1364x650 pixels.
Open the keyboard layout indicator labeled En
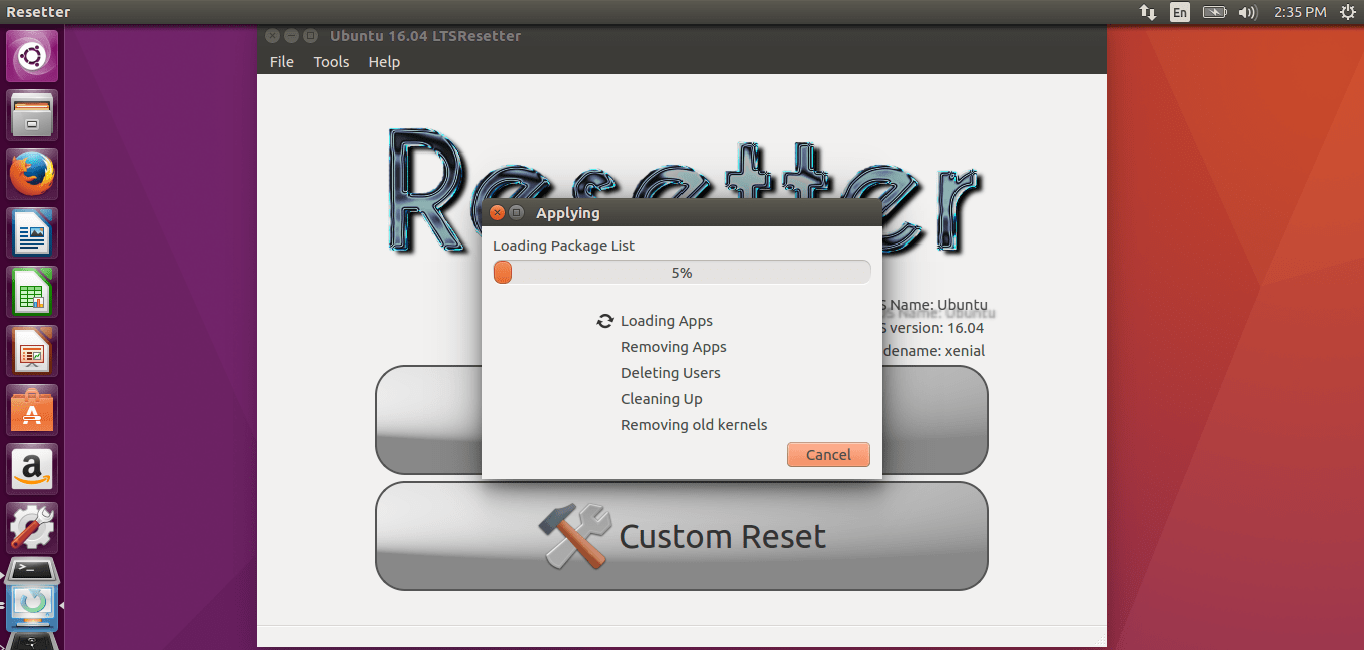click(x=1180, y=12)
